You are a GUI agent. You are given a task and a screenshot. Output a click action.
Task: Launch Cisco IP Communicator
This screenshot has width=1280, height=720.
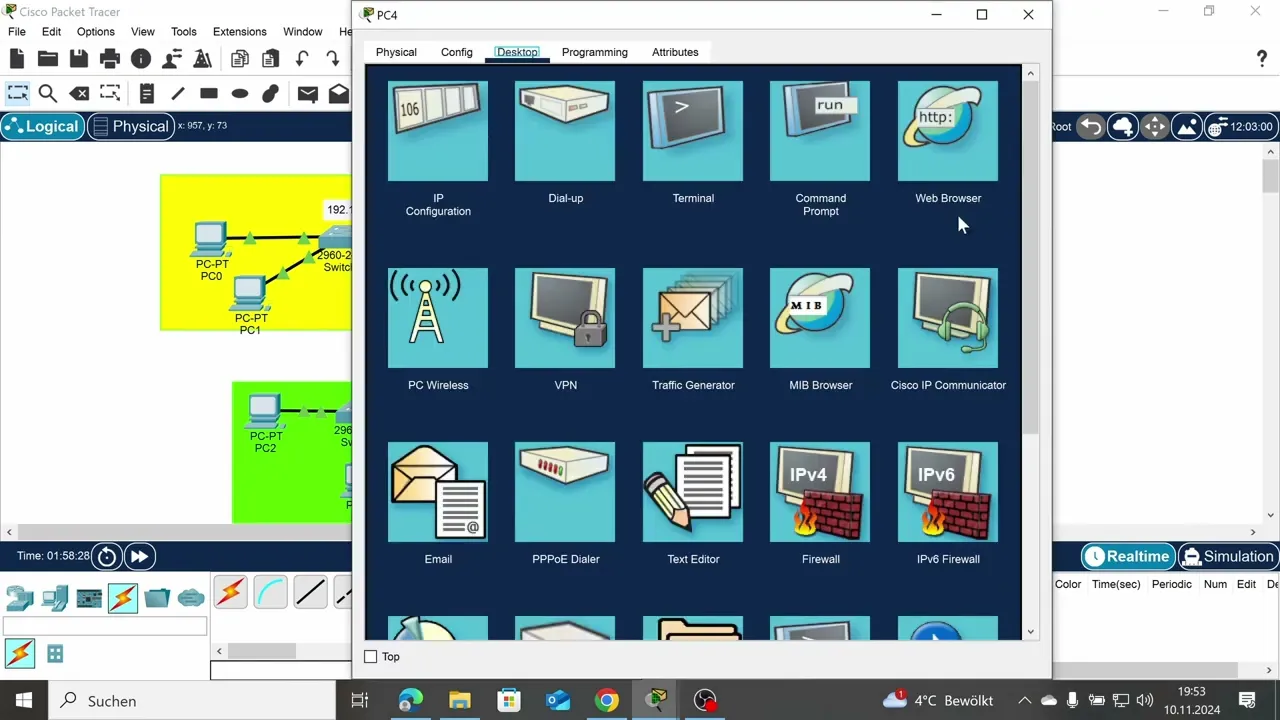coord(948,318)
